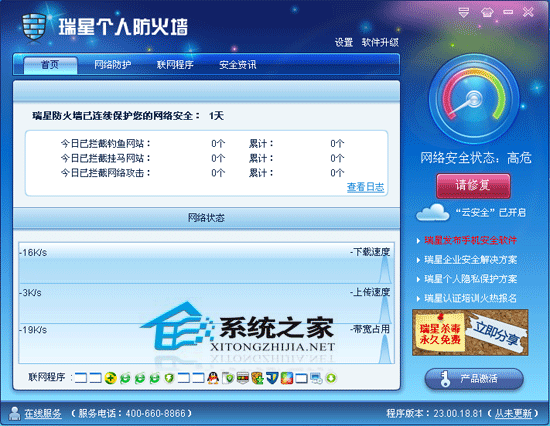Click the red 请修复 repair button
Screen dimensions: 550x426
click(x=473, y=186)
